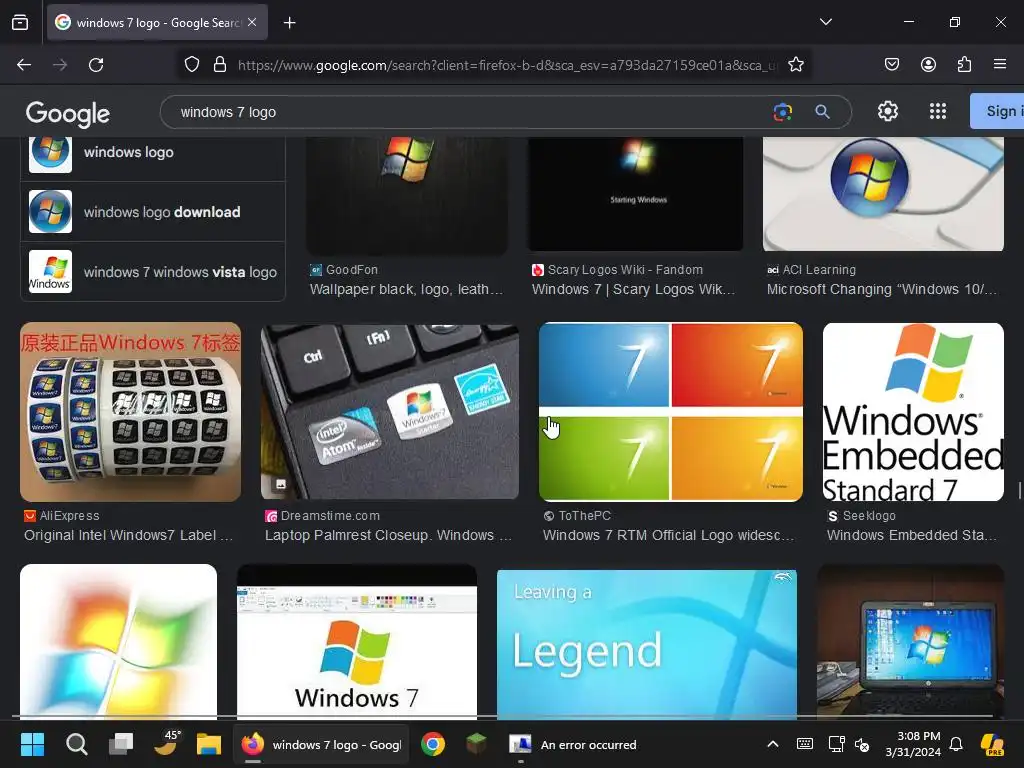Select 'windows logo download' related search
This screenshot has width=1024, height=768.
tap(153, 212)
